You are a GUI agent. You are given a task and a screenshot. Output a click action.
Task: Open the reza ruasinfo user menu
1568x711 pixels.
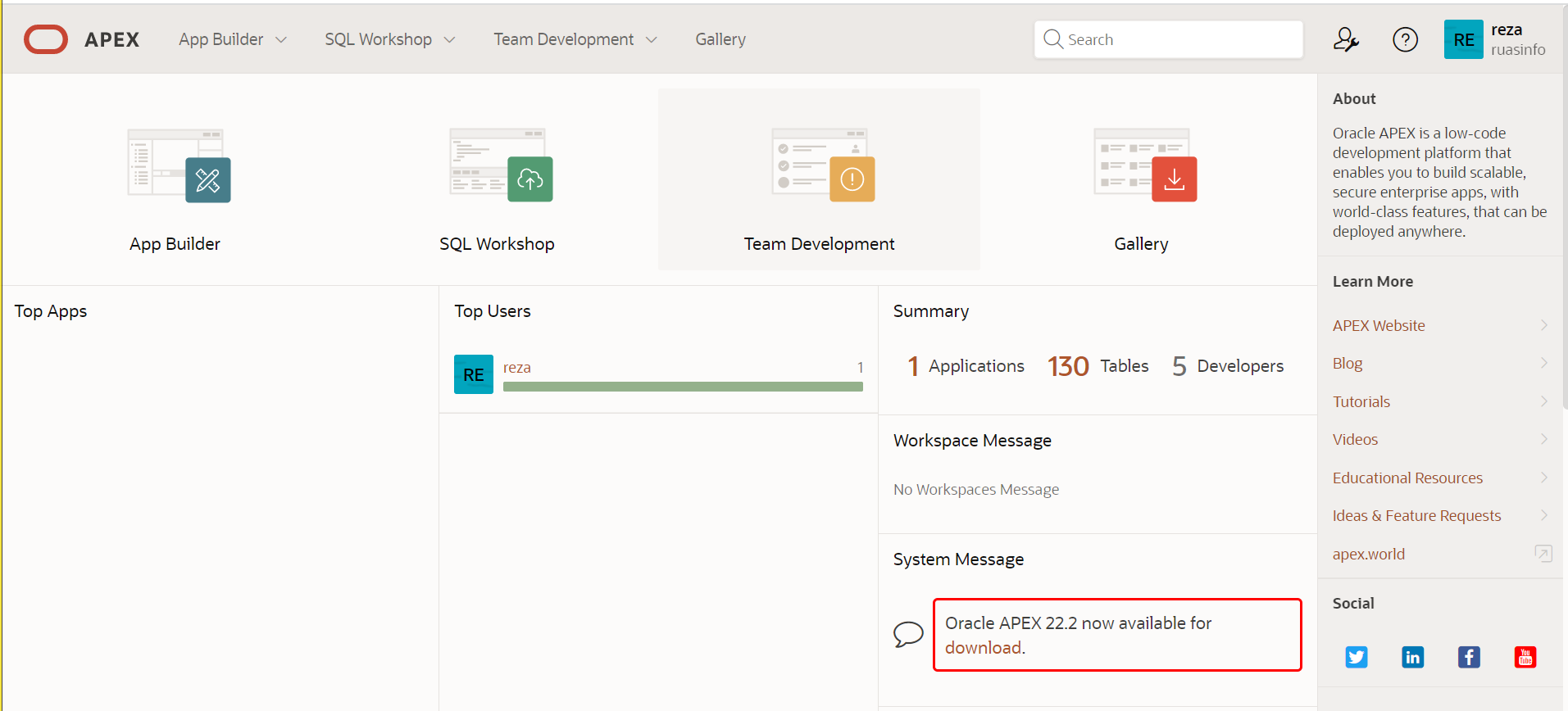[1496, 39]
